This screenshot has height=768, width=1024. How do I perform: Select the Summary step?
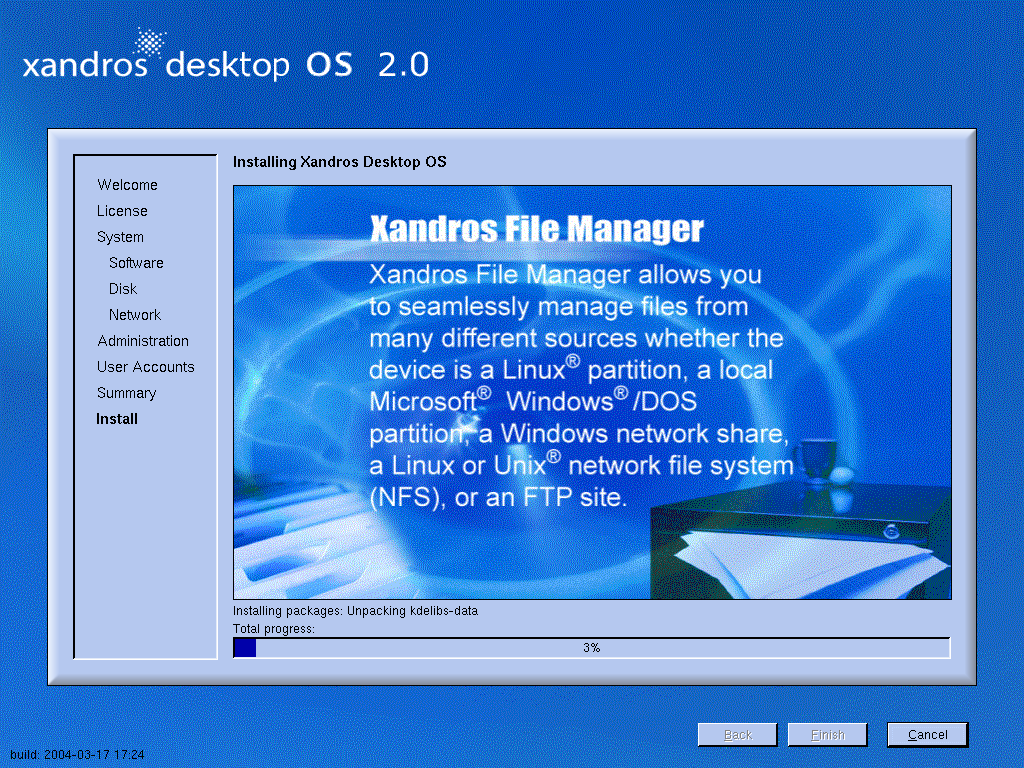[126, 393]
